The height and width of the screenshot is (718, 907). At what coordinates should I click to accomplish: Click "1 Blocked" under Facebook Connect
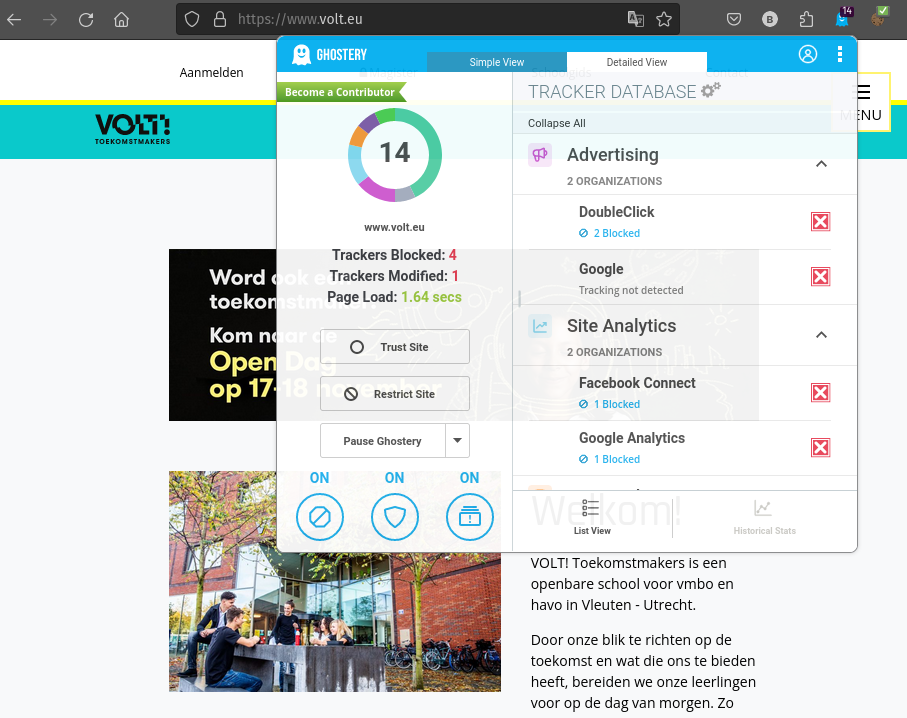click(x=617, y=404)
